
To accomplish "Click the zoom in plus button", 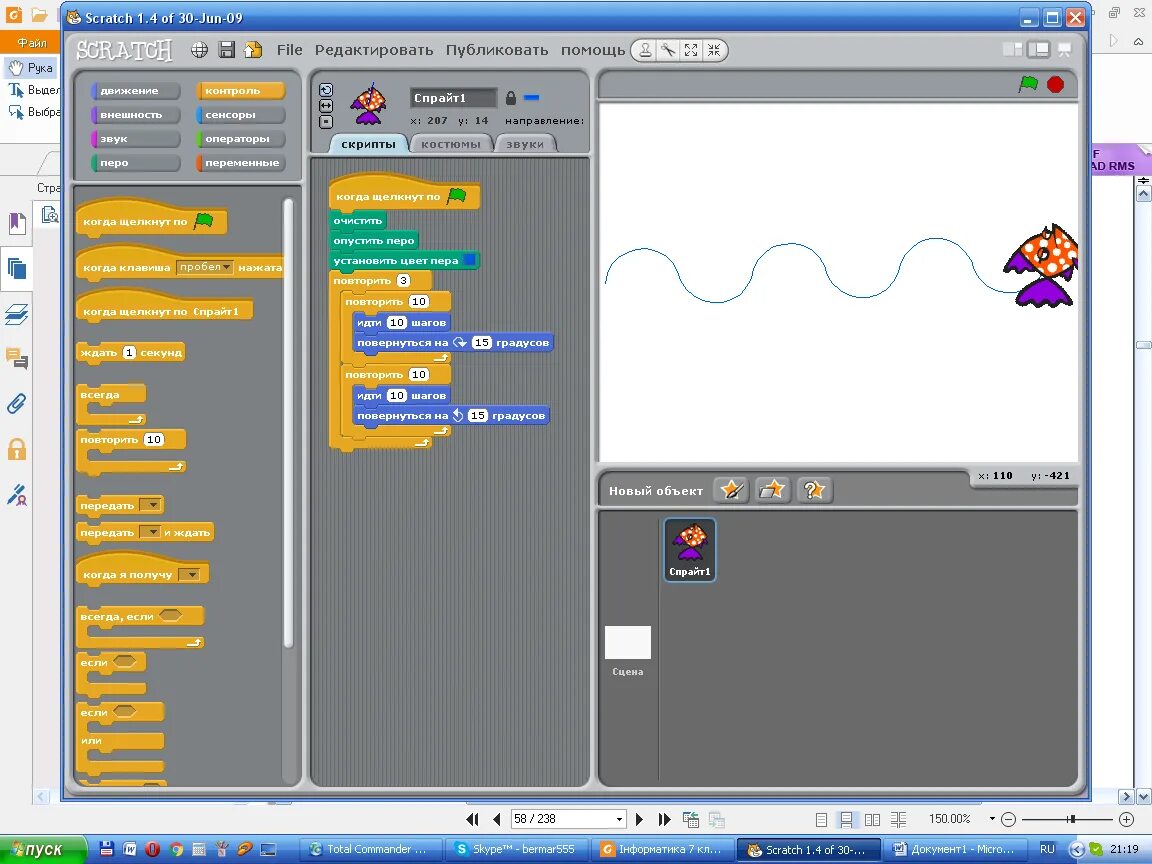I will pos(1126,818).
